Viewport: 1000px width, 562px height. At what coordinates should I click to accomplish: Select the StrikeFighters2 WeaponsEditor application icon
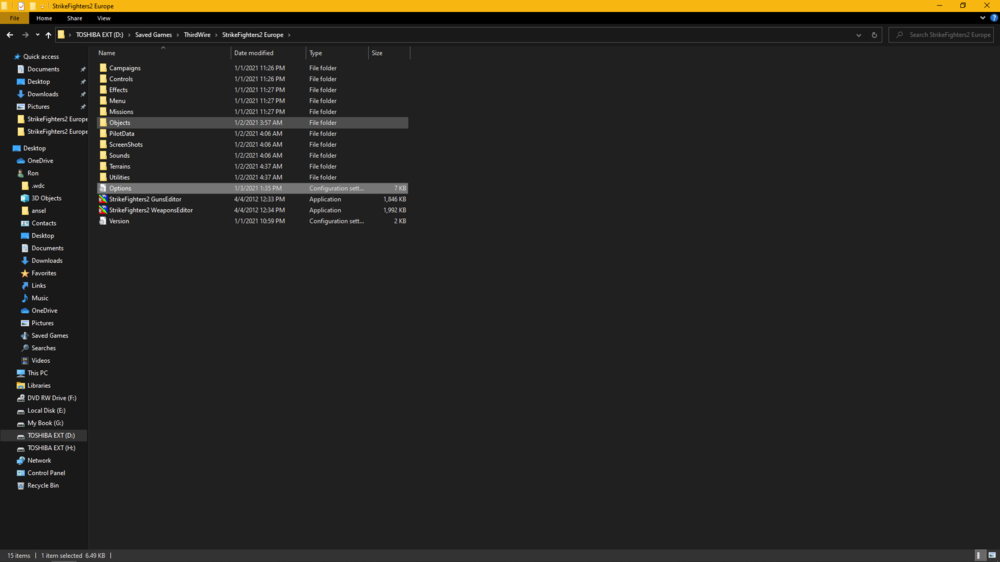click(103, 210)
